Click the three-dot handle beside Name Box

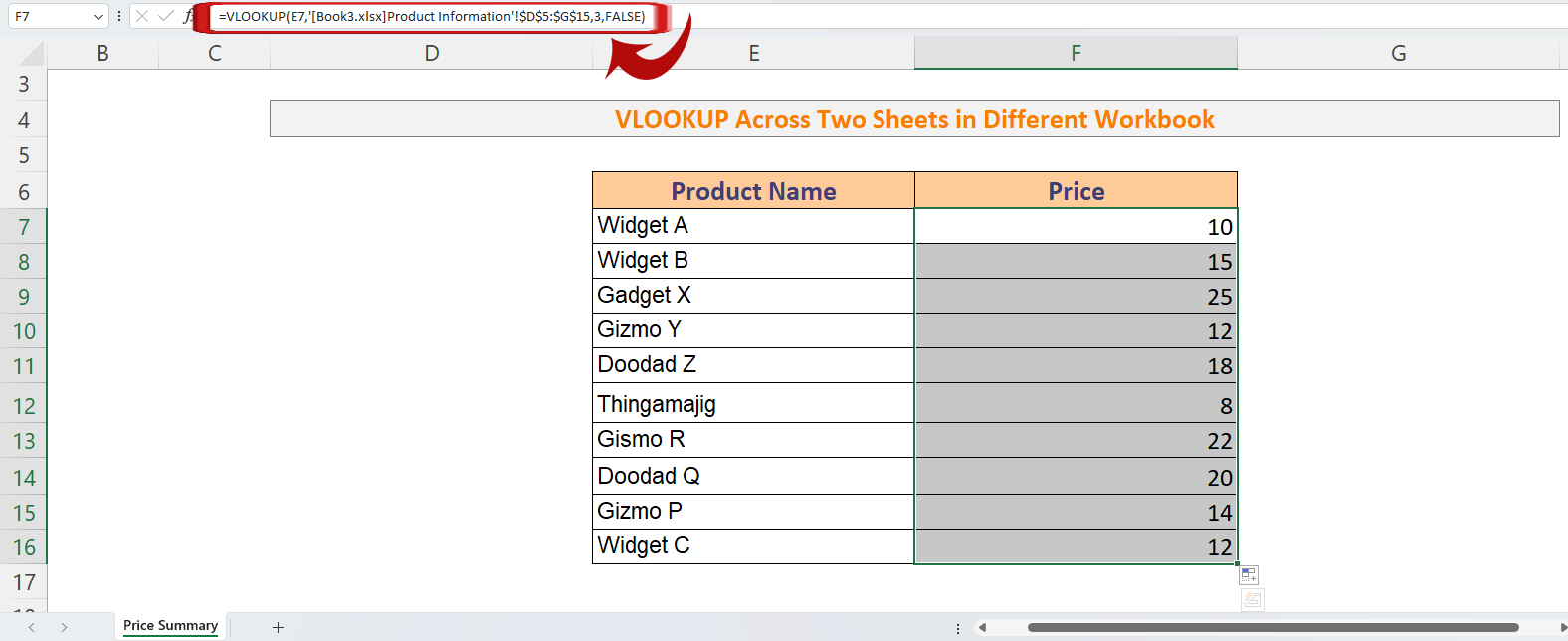[x=119, y=16]
